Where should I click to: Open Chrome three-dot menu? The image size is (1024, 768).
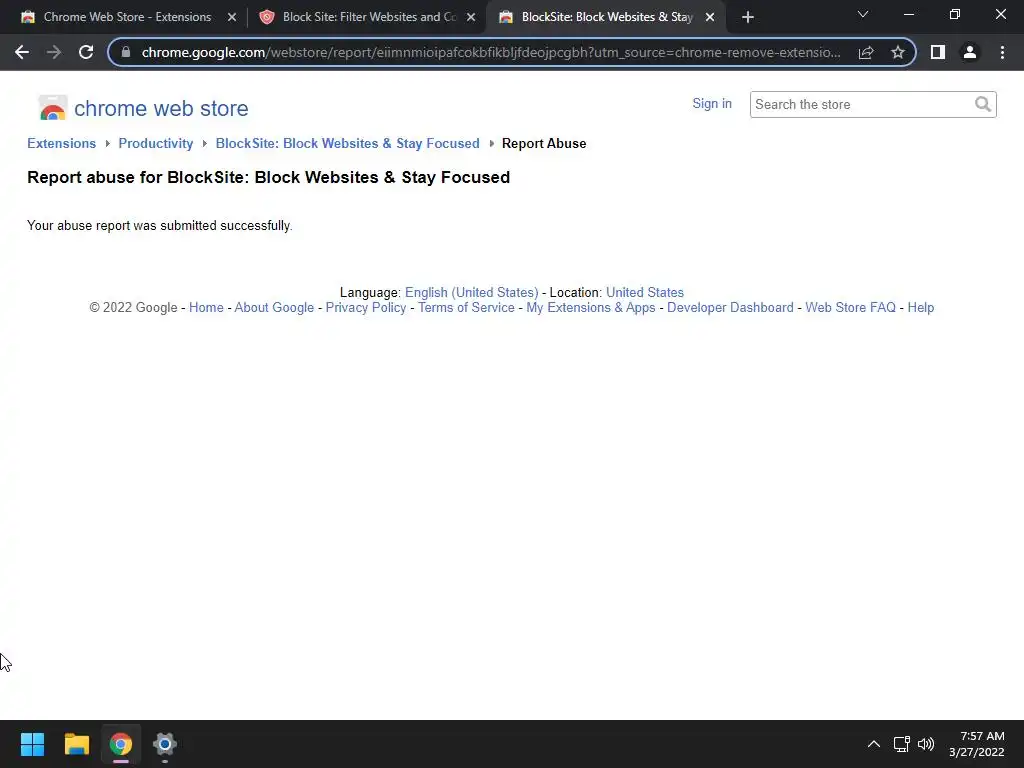click(x=1002, y=52)
